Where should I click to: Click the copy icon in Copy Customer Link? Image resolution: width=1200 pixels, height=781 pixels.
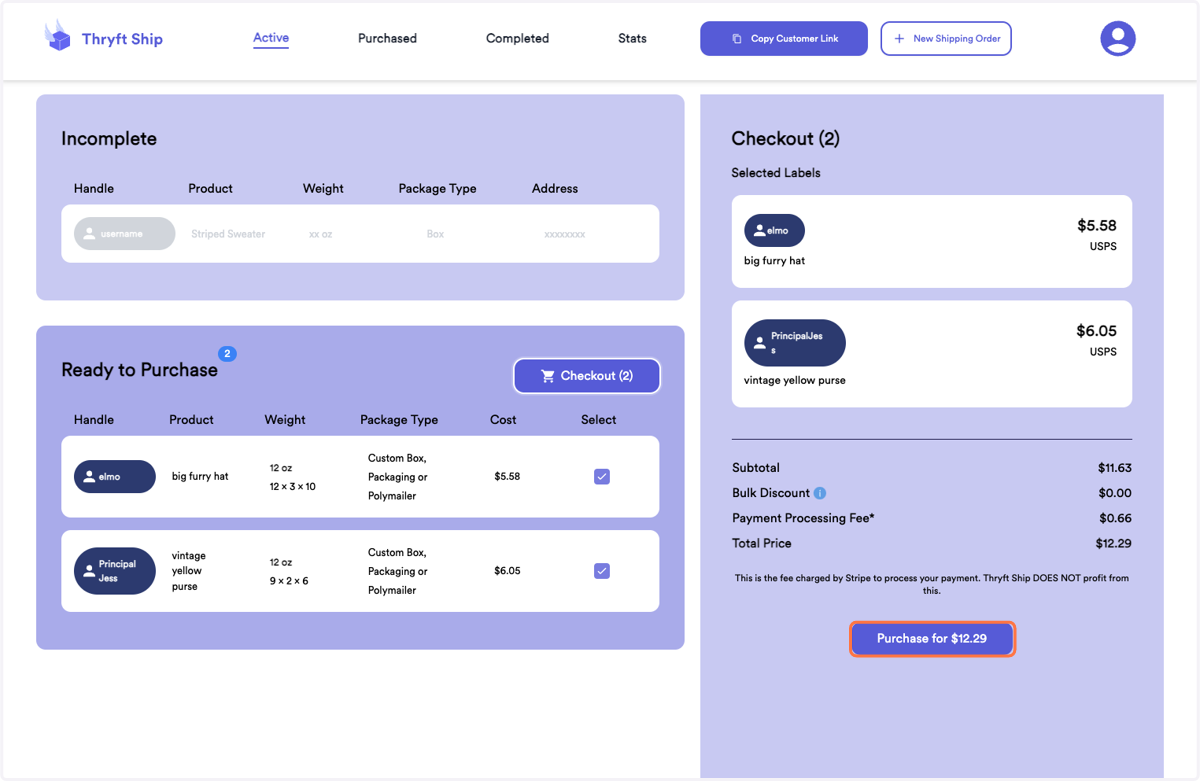[x=737, y=39]
